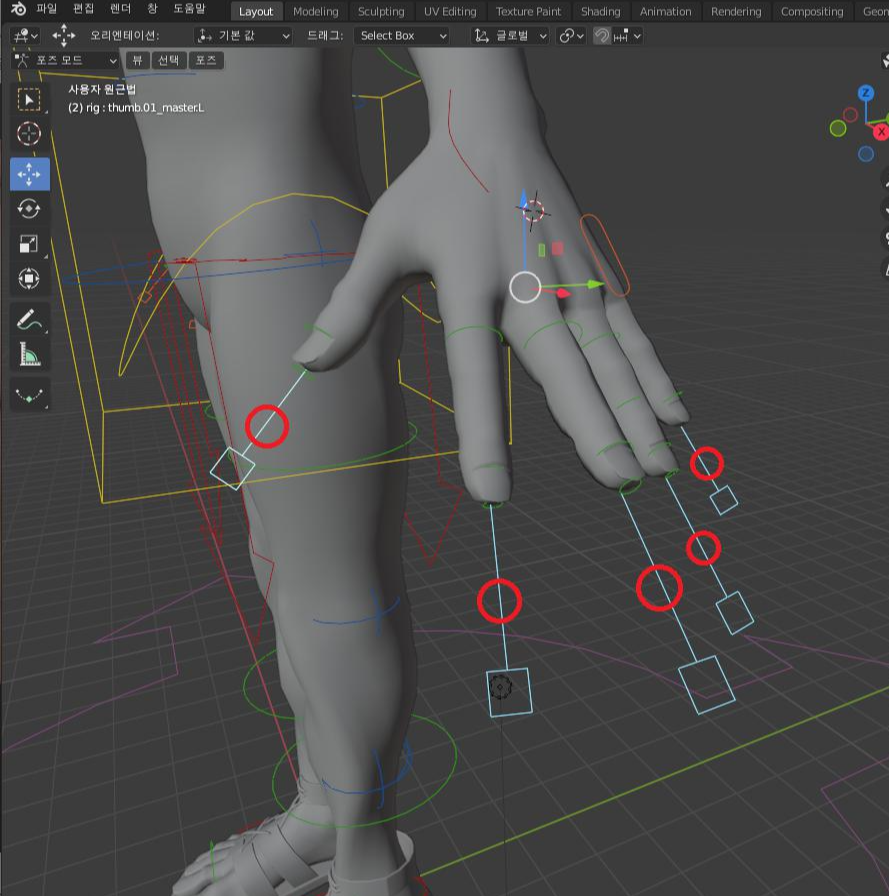The width and height of the screenshot is (889, 896).
Task: Select the pinky finger square controller
Action: [x=724, y=500]
